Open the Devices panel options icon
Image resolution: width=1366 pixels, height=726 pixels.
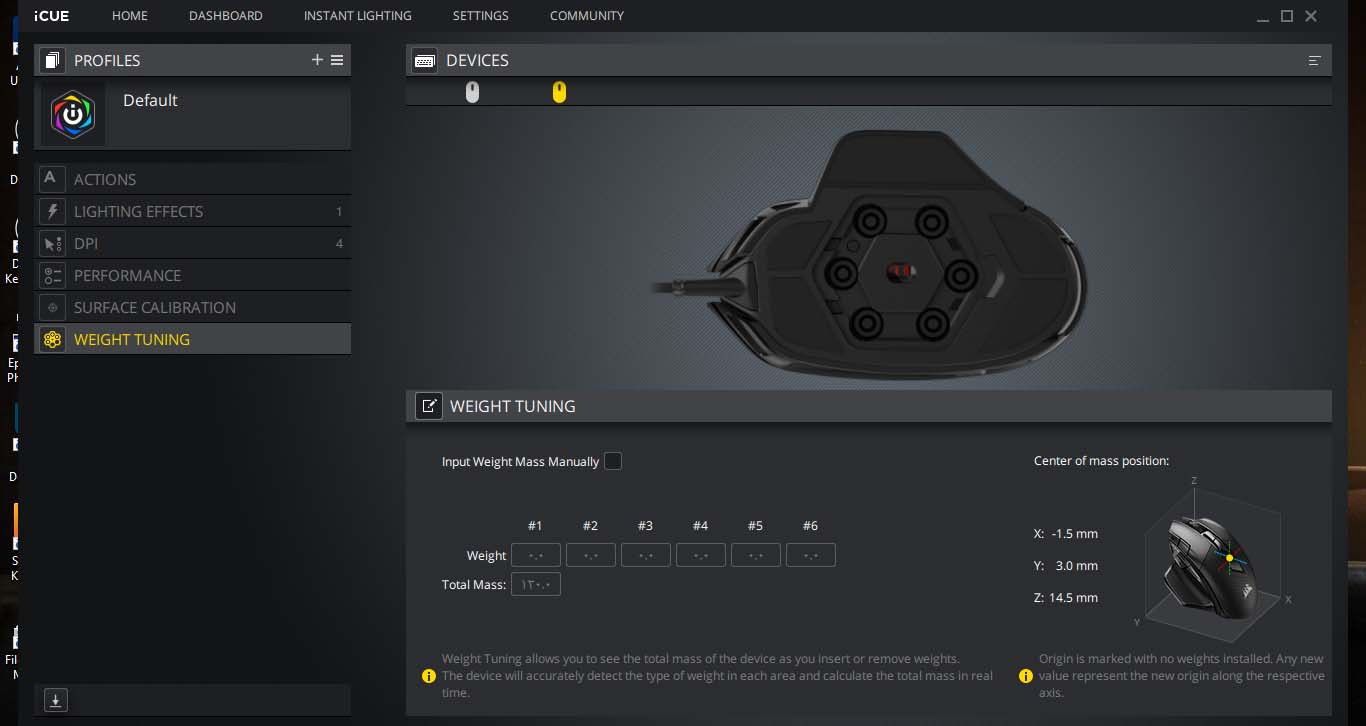[1314, 60]
